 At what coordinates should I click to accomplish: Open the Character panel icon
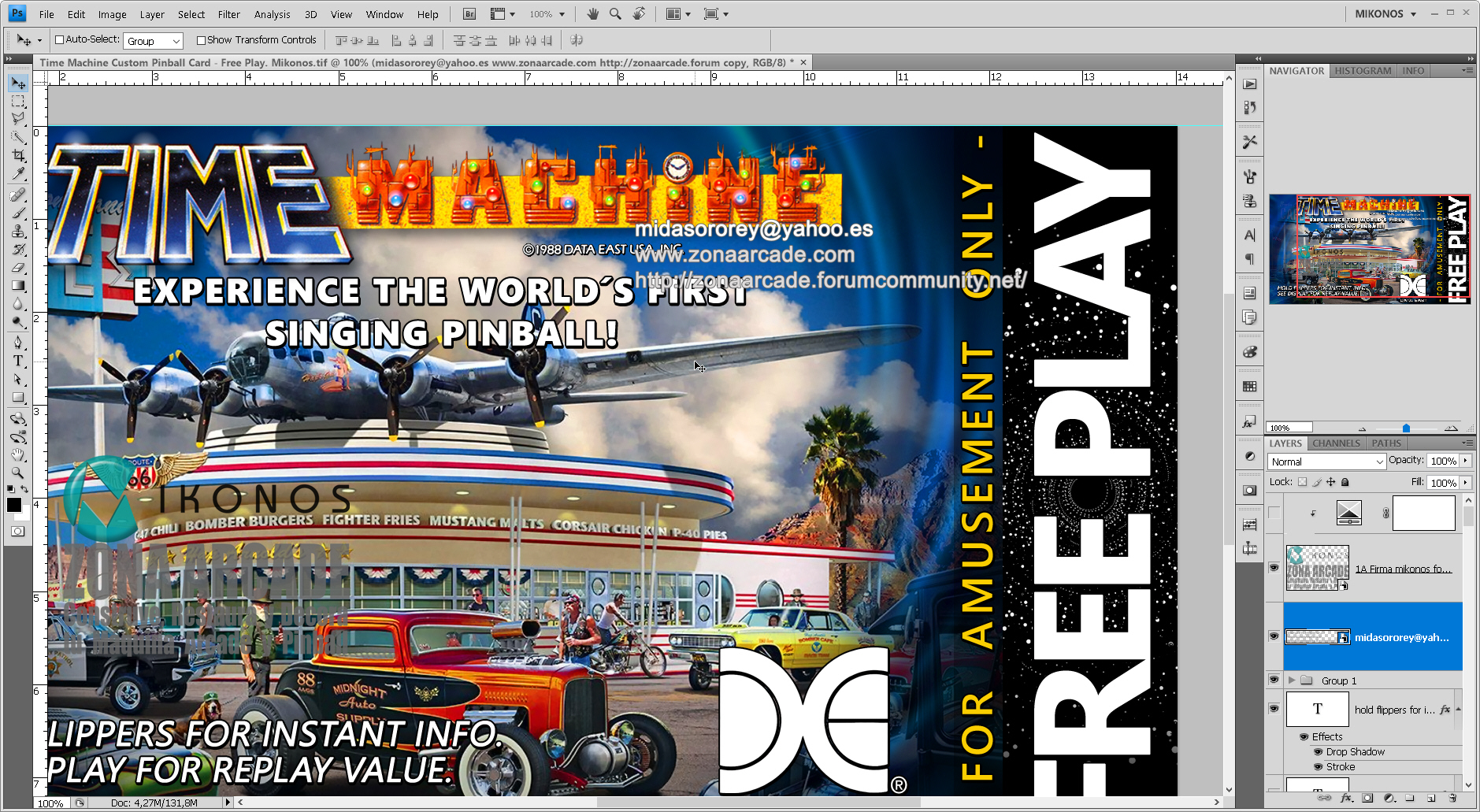tap(1250, 235)
